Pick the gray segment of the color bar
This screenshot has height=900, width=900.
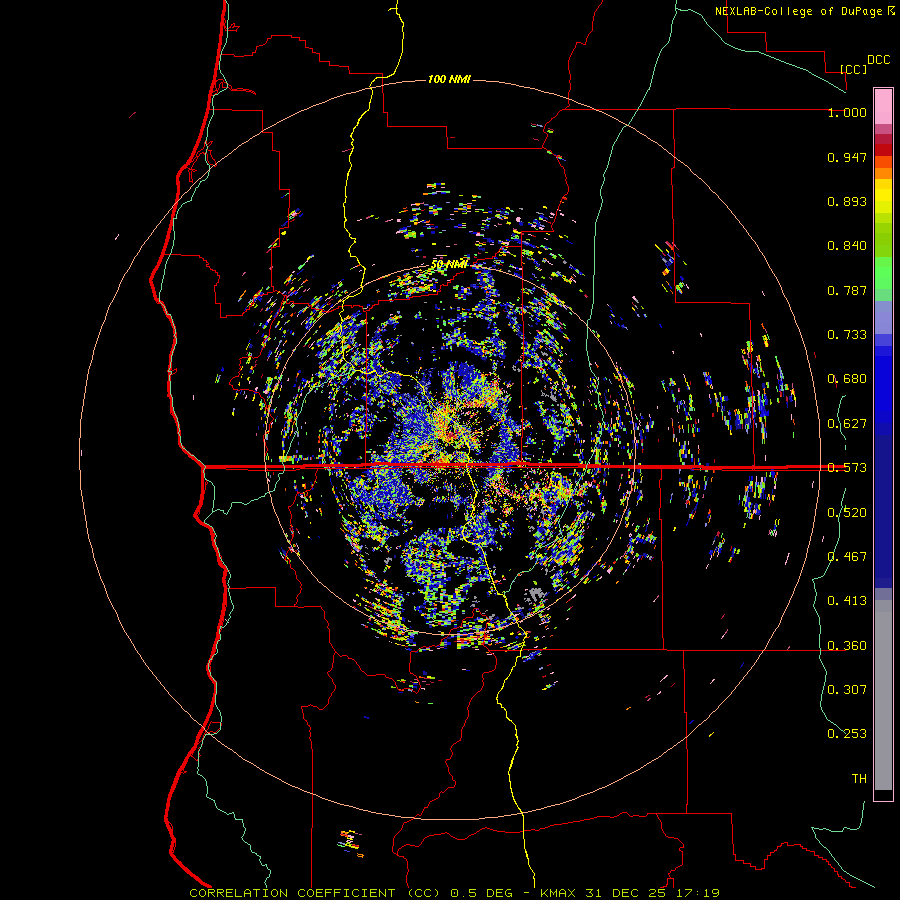[x=883, y=695]
